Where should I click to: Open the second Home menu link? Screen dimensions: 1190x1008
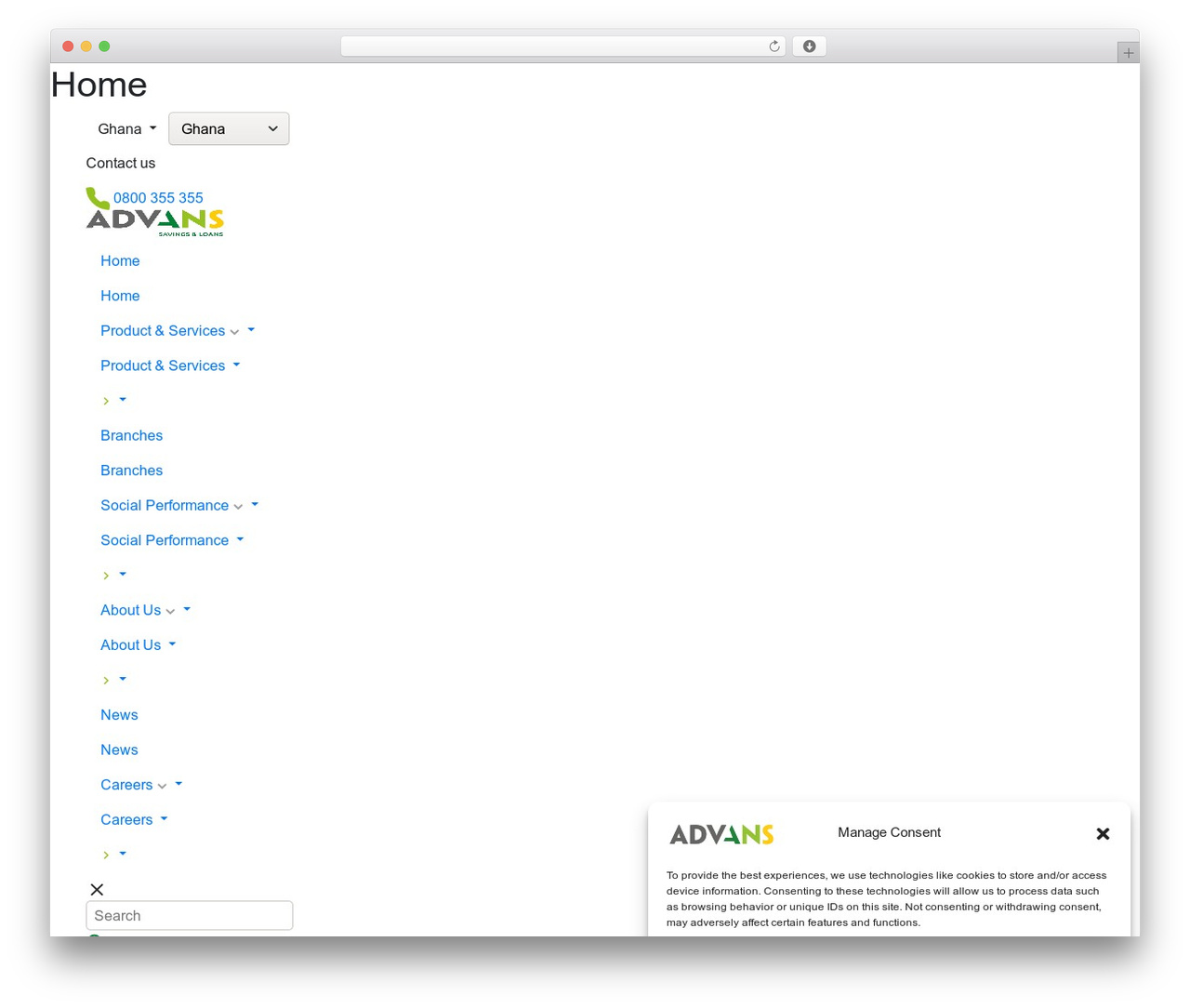(120, 296)
